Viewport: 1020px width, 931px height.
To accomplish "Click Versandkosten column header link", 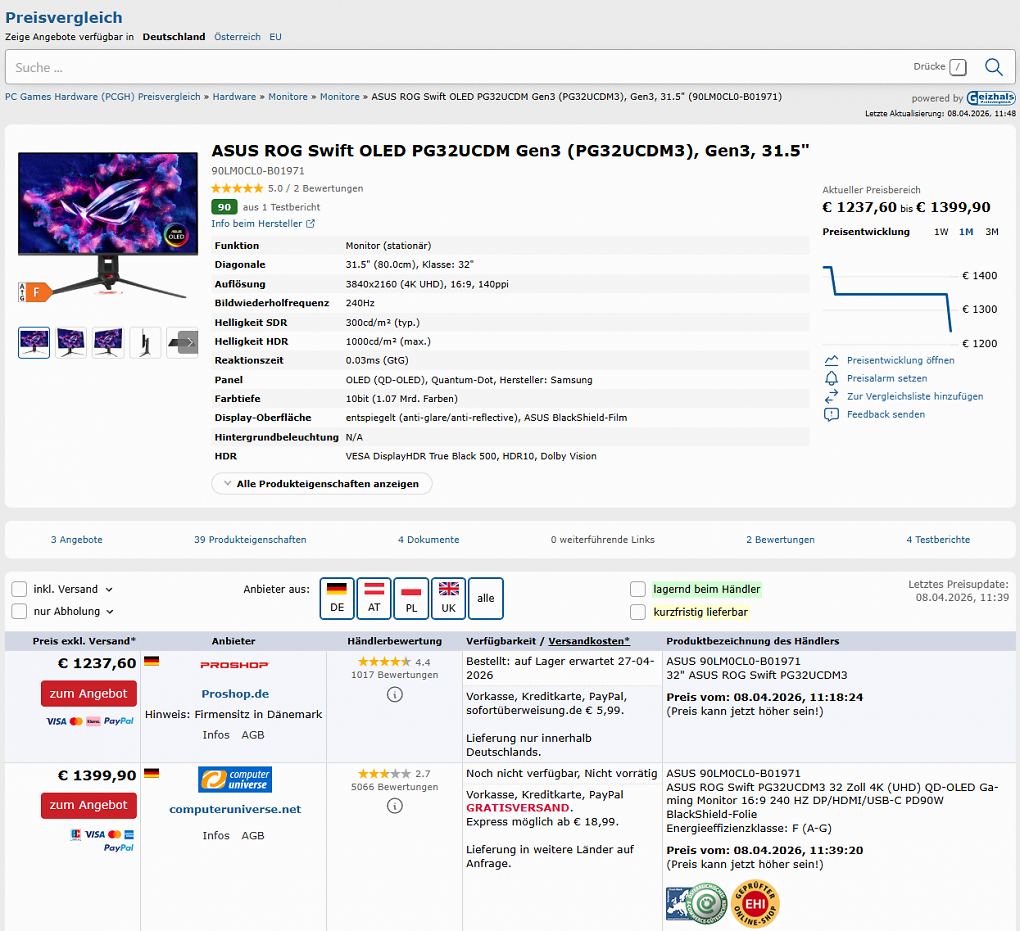I will [x=589, y=641].
